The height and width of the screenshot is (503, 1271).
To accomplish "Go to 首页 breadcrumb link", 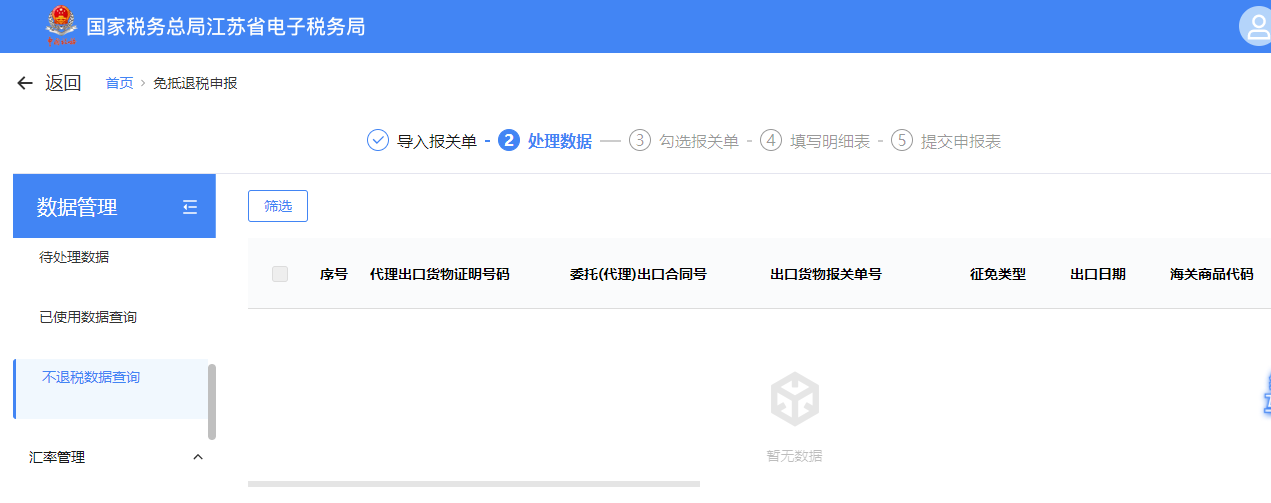I will (x=119, y=83).
